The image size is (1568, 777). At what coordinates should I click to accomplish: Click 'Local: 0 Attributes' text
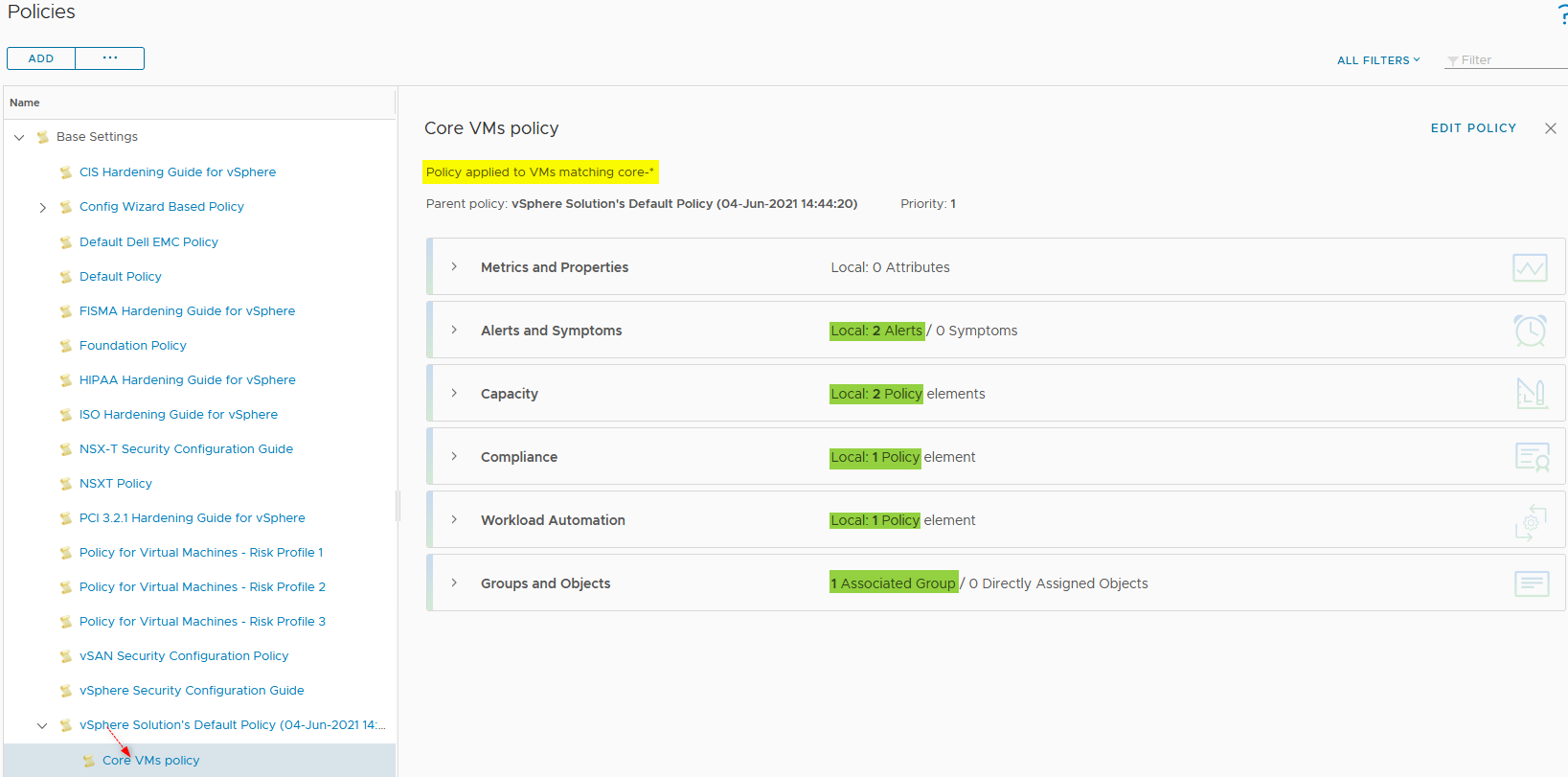[890, 267]
